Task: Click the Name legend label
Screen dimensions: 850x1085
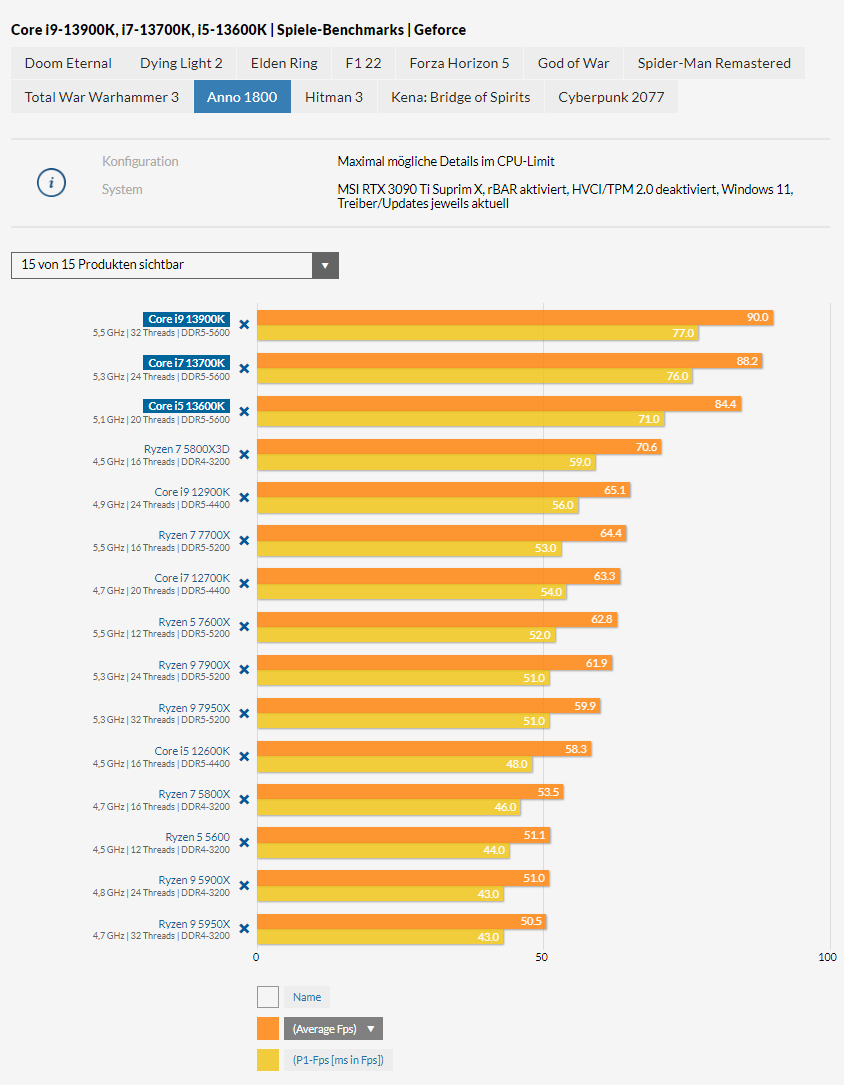Action: (x=307, y=997)
